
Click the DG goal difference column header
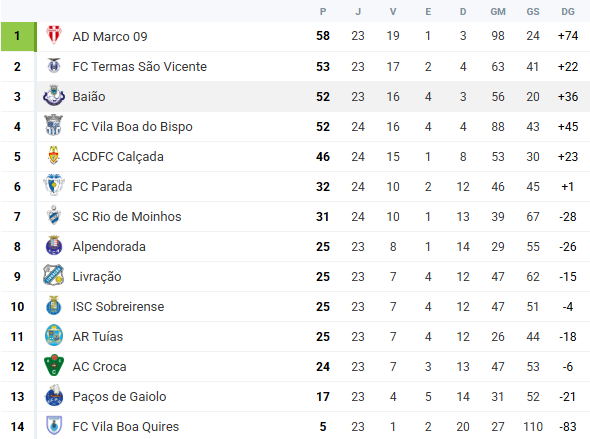coord(568,12)
